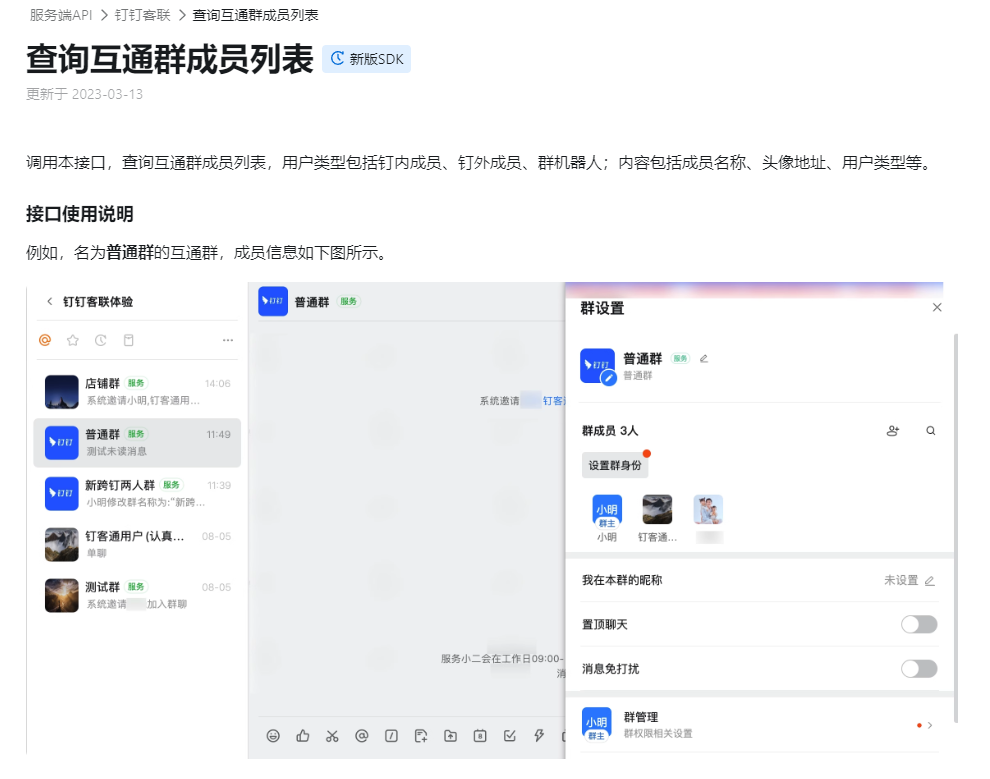Click the 普通群 avatar in chat header
This screenshot has width=990, height=779.
[273, 301]
